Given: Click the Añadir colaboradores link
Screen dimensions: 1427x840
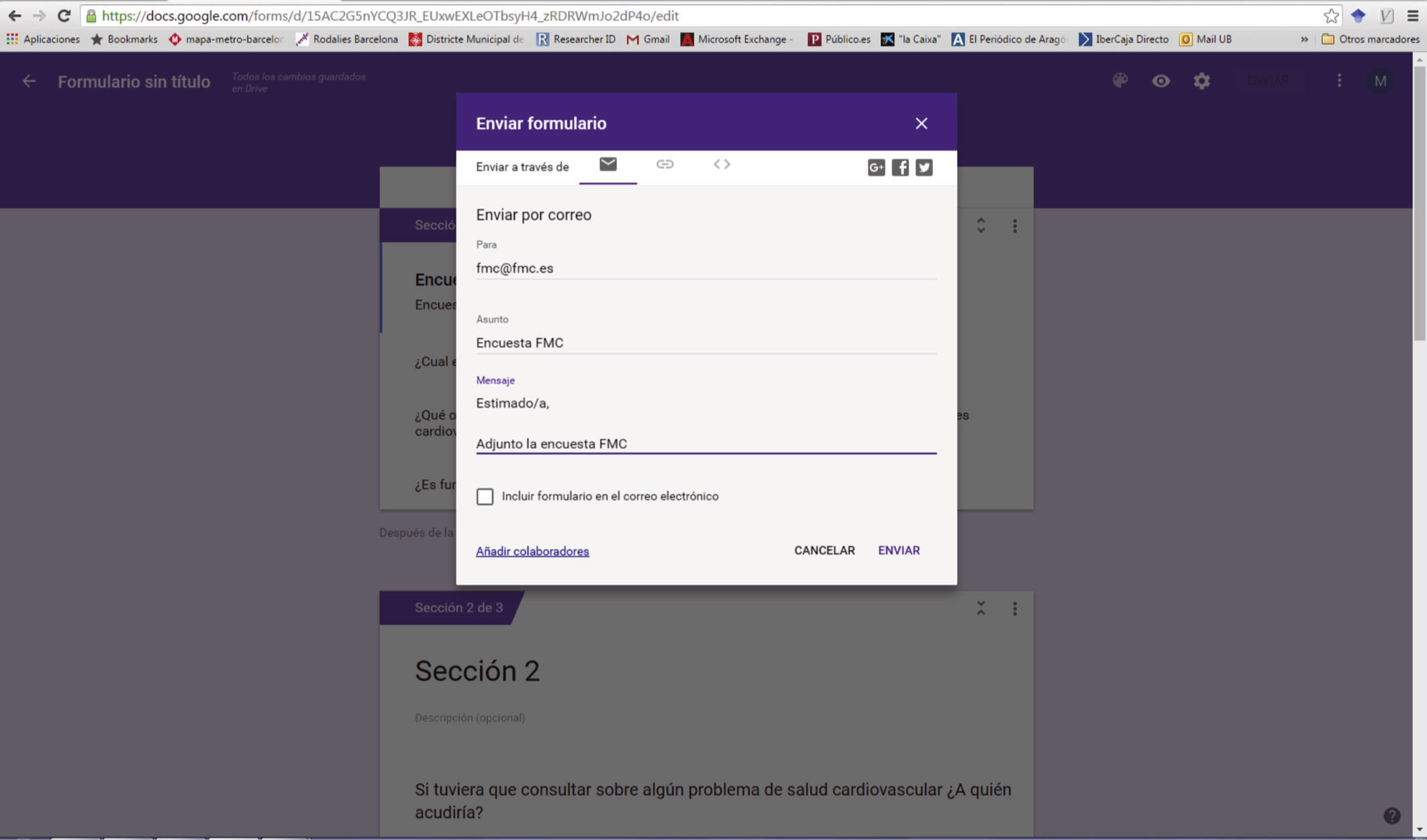Looking at the screenshot, I should pos(532,551).
